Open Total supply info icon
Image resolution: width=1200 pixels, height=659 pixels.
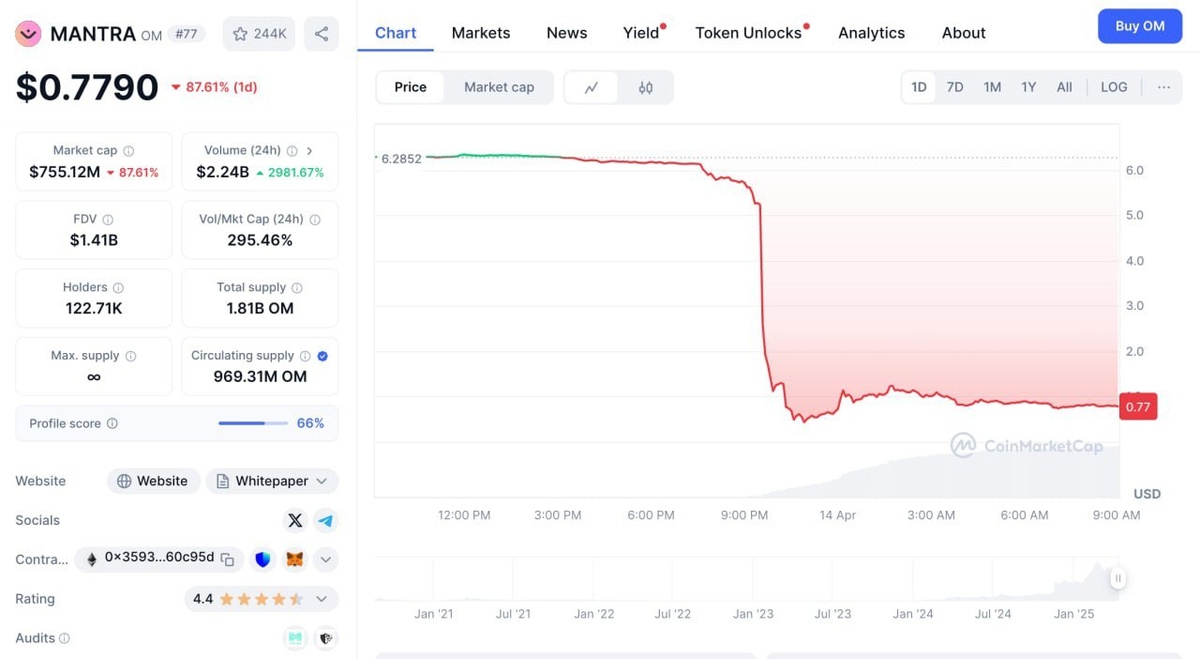pyautogui.click(x=297, y=288)
